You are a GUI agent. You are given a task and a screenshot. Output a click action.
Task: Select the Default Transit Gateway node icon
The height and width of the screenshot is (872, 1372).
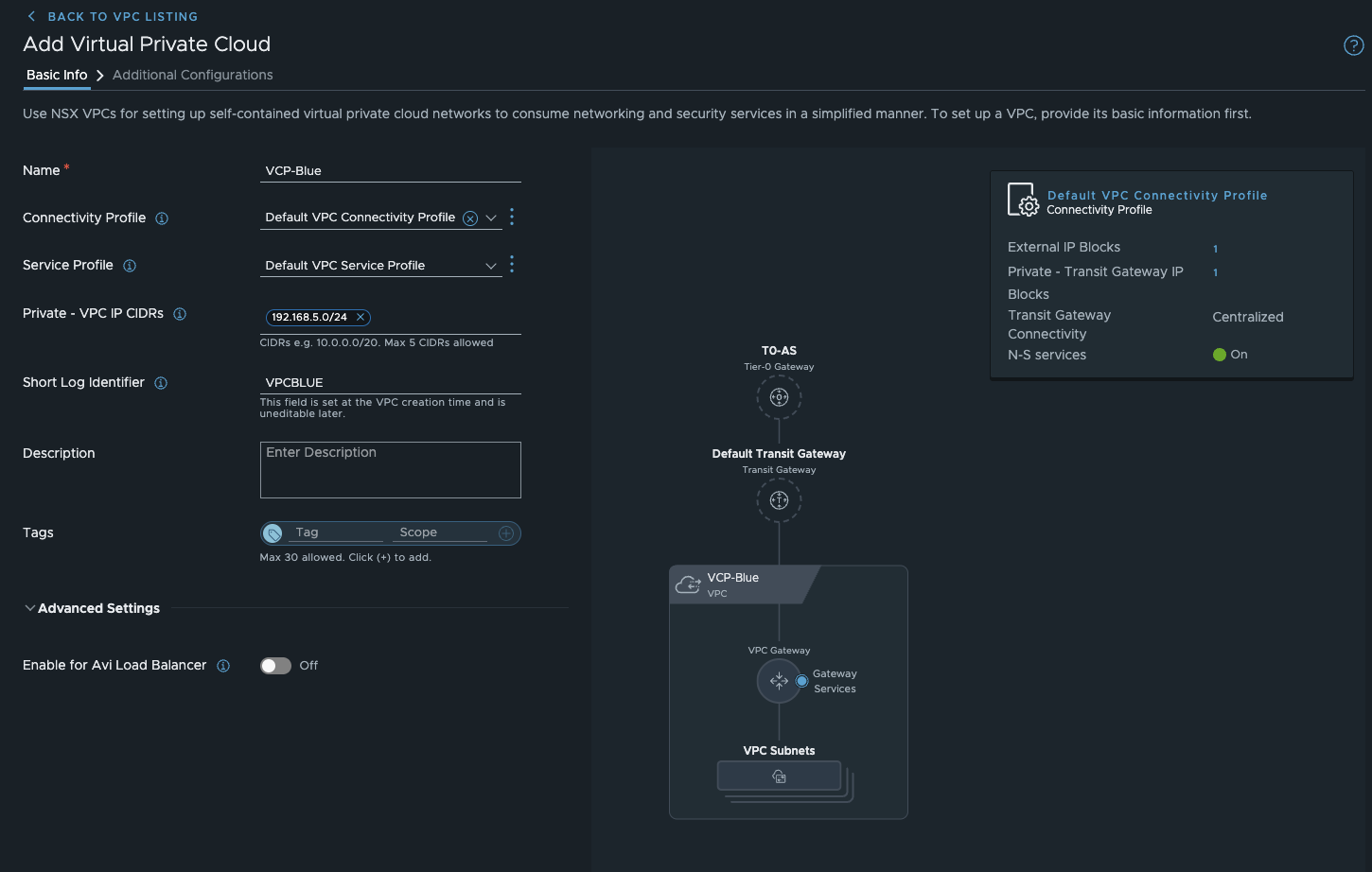click(x=779, y=500)
